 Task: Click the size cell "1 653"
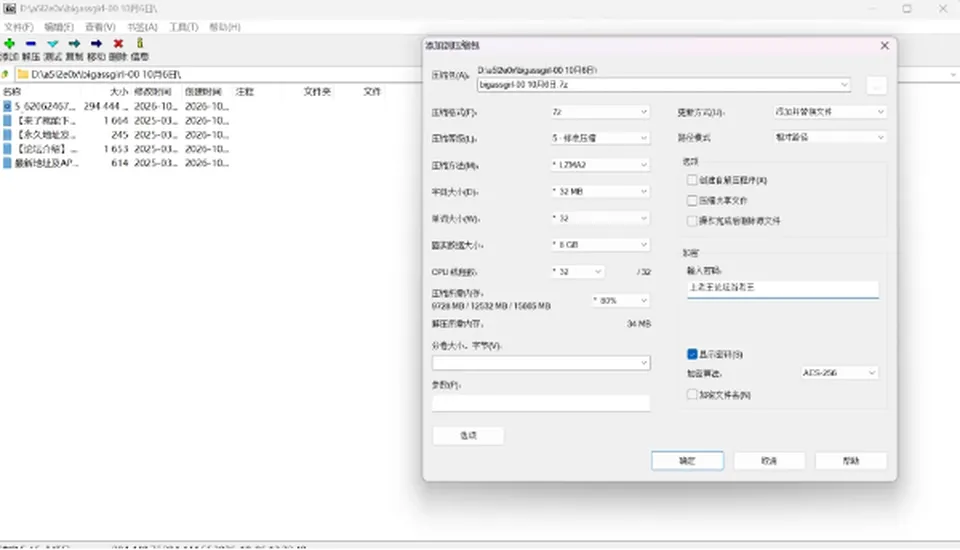coord(116,149)
